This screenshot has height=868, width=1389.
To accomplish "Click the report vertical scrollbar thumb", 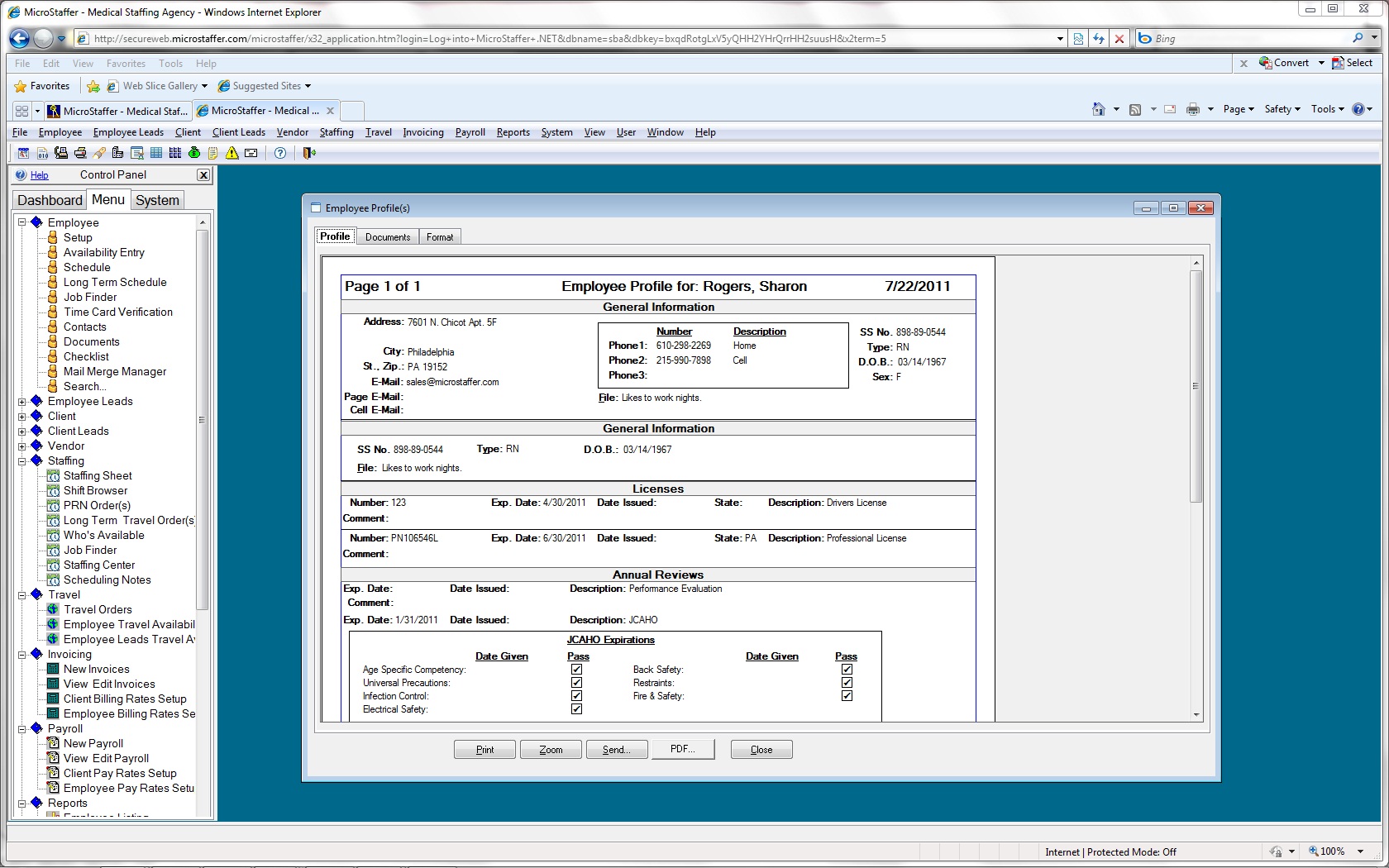I will [1196, 386].
